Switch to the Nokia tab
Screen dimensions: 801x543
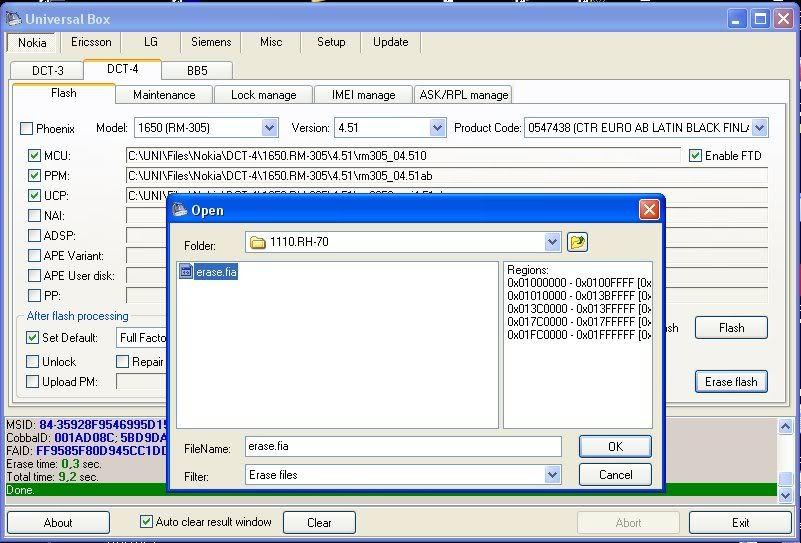(x=32, y=42)
